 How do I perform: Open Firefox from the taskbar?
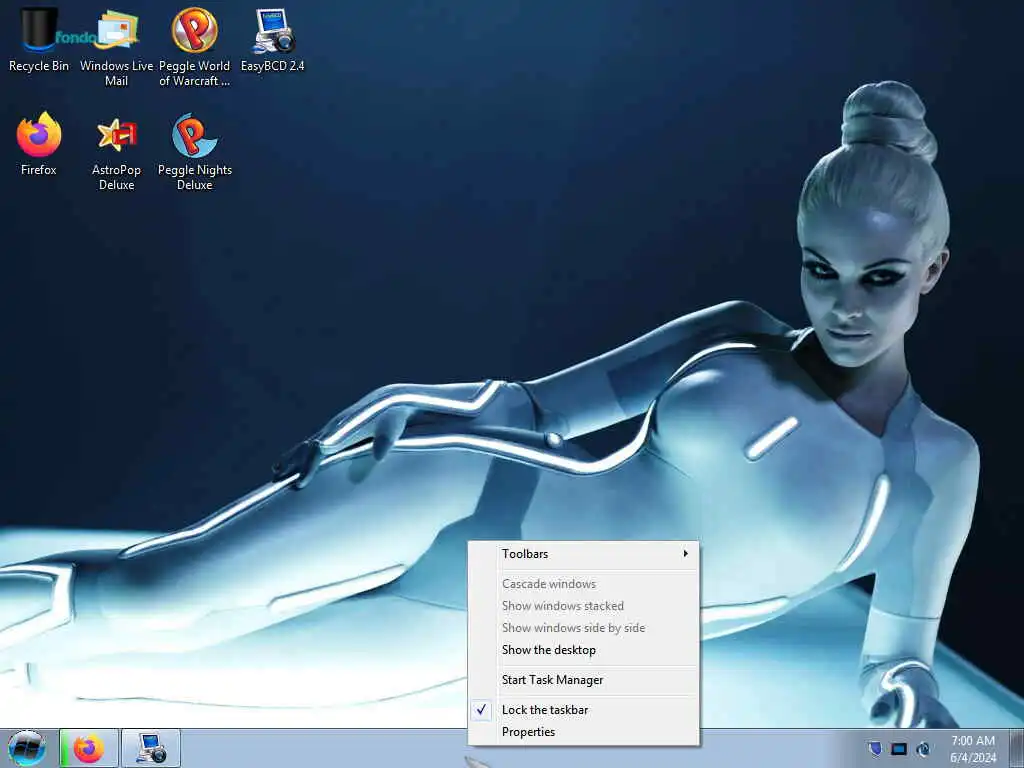click(x=89, y=748)
